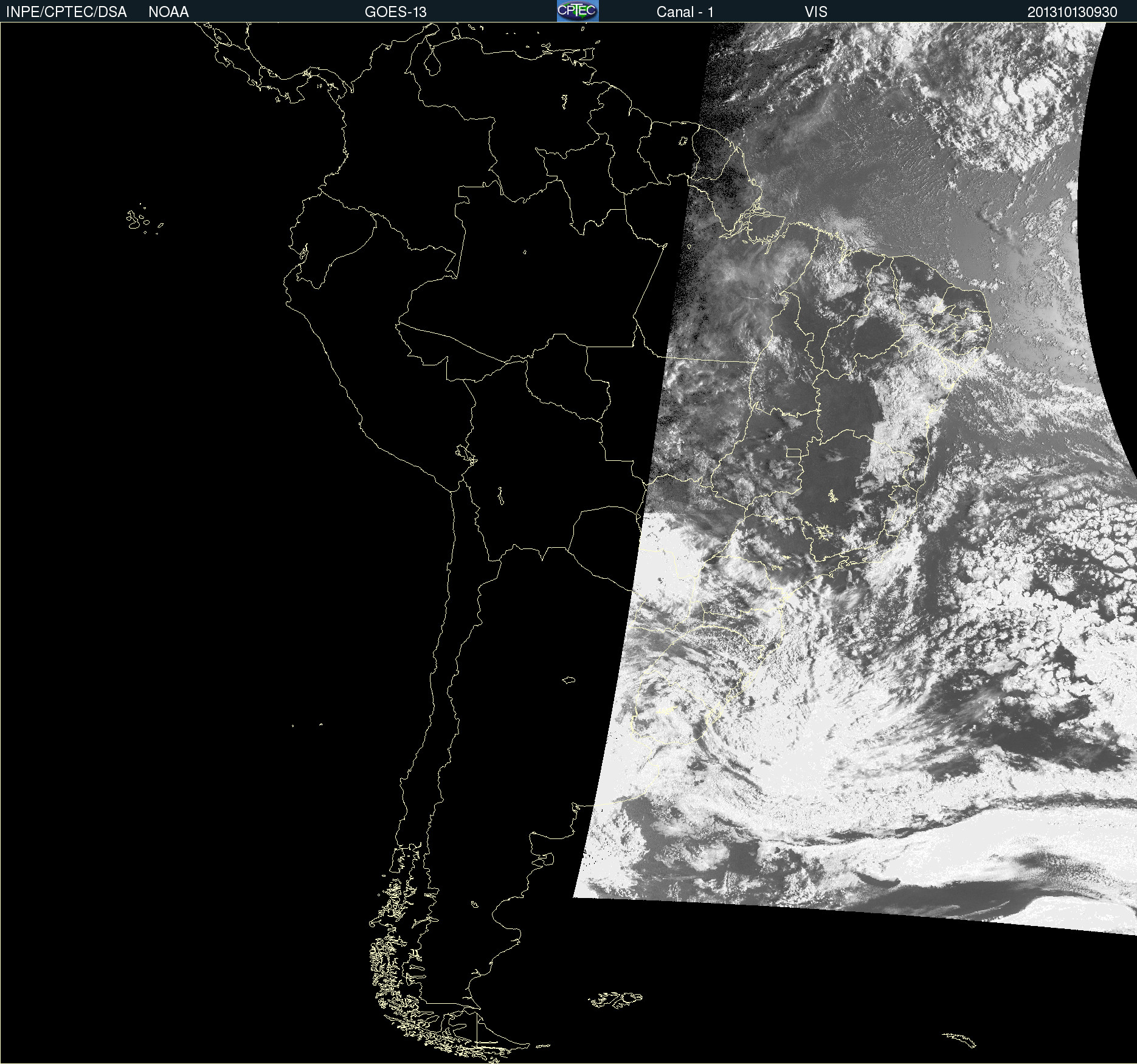Viewport: 1137px width, 1064px height.
Task: Click the VIS channel label
Action: [x=816, y=12]
